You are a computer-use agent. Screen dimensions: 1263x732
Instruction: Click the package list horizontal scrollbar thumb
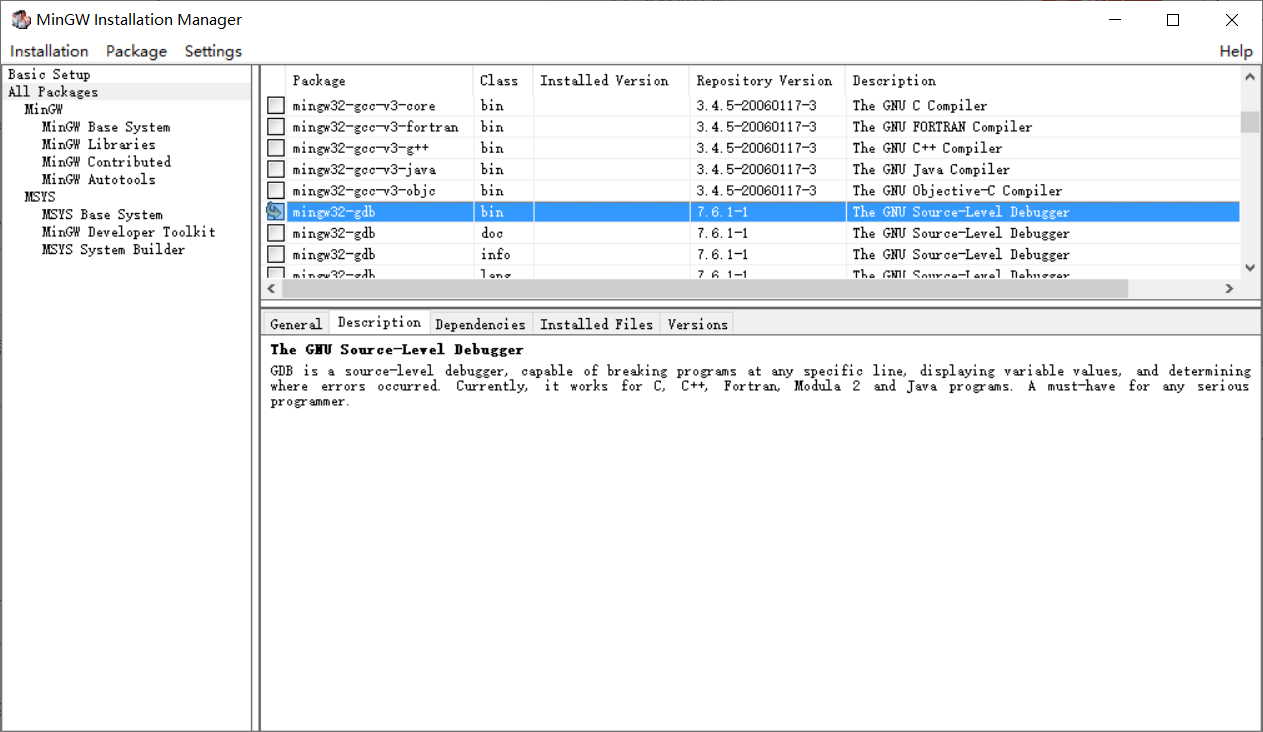[x=705, y=288]
